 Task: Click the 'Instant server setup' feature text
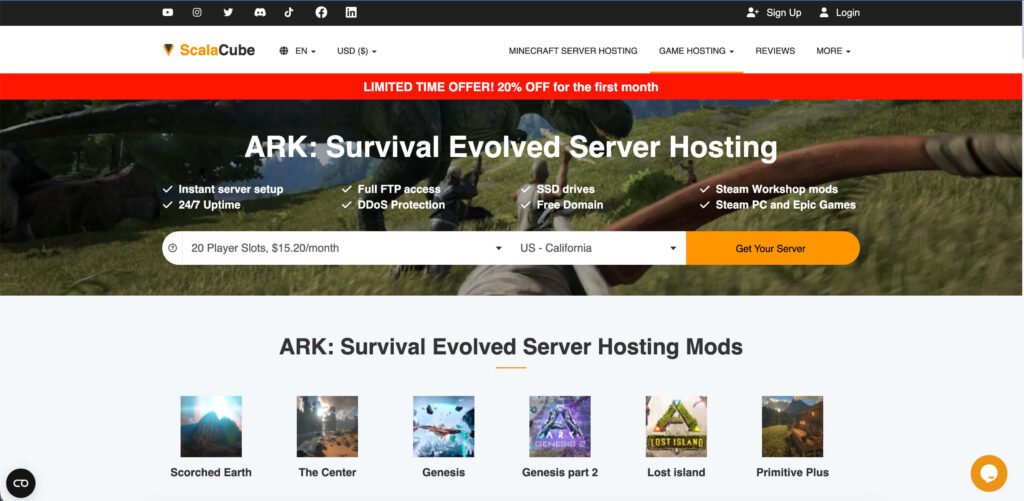coord(231,189)
